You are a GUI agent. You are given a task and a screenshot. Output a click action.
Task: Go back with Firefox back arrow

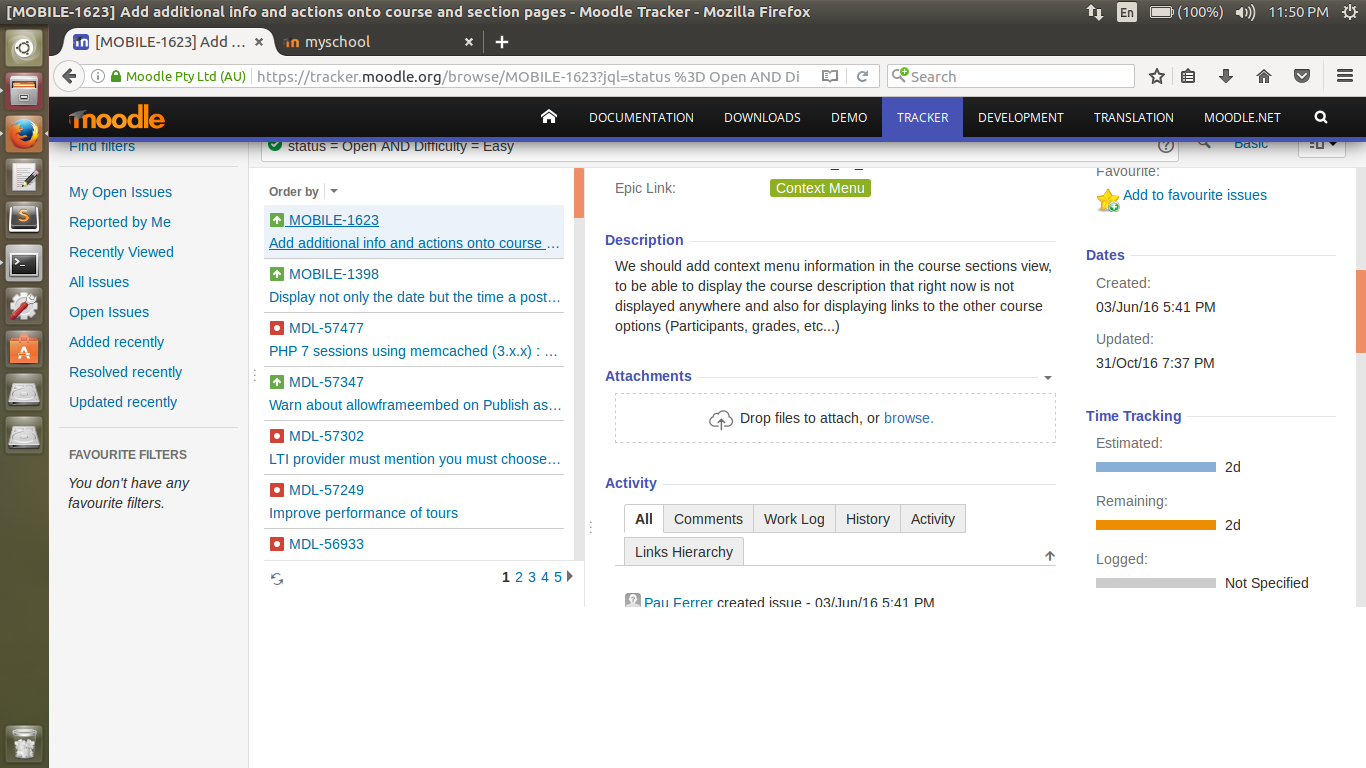tap(68, 76)
